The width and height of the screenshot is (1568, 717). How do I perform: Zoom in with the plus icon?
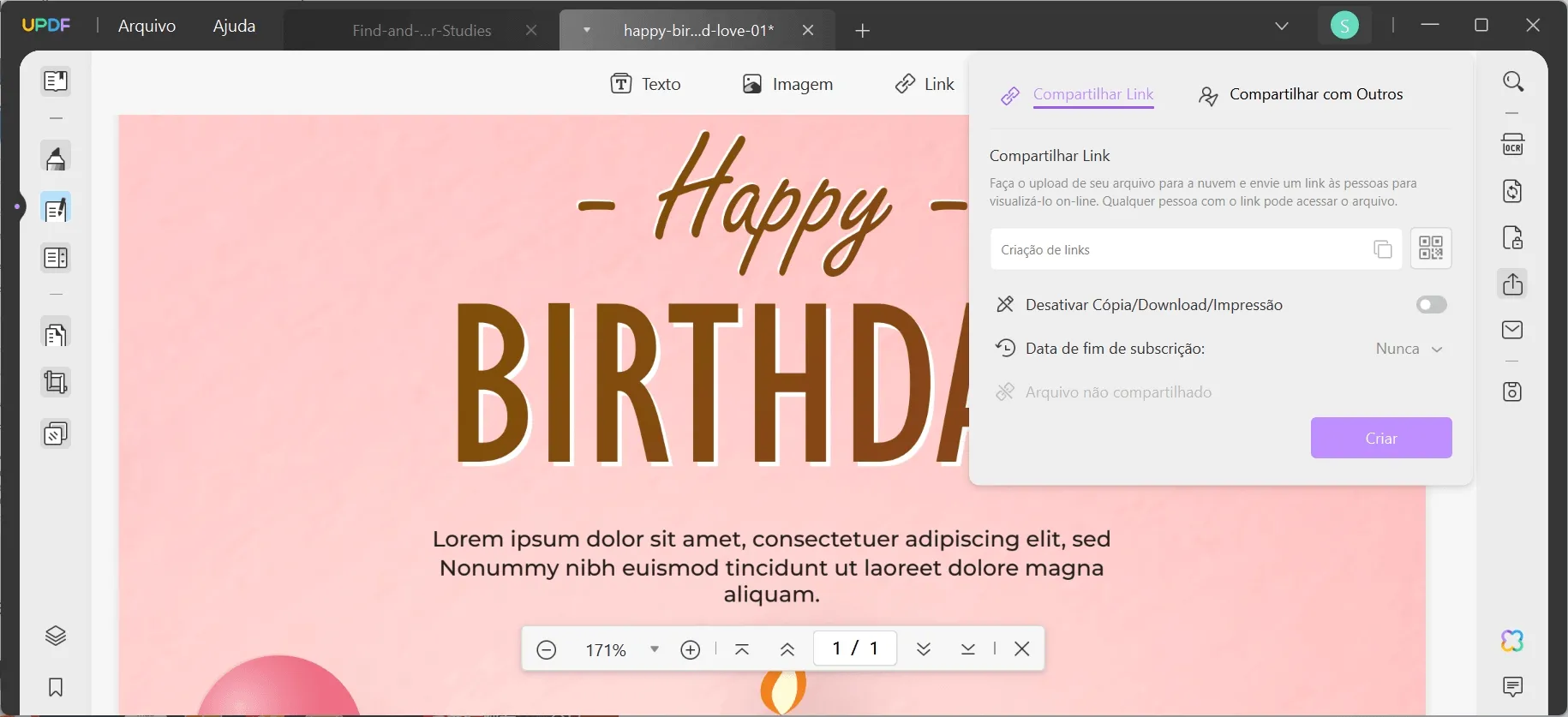[x=691, y=649]
